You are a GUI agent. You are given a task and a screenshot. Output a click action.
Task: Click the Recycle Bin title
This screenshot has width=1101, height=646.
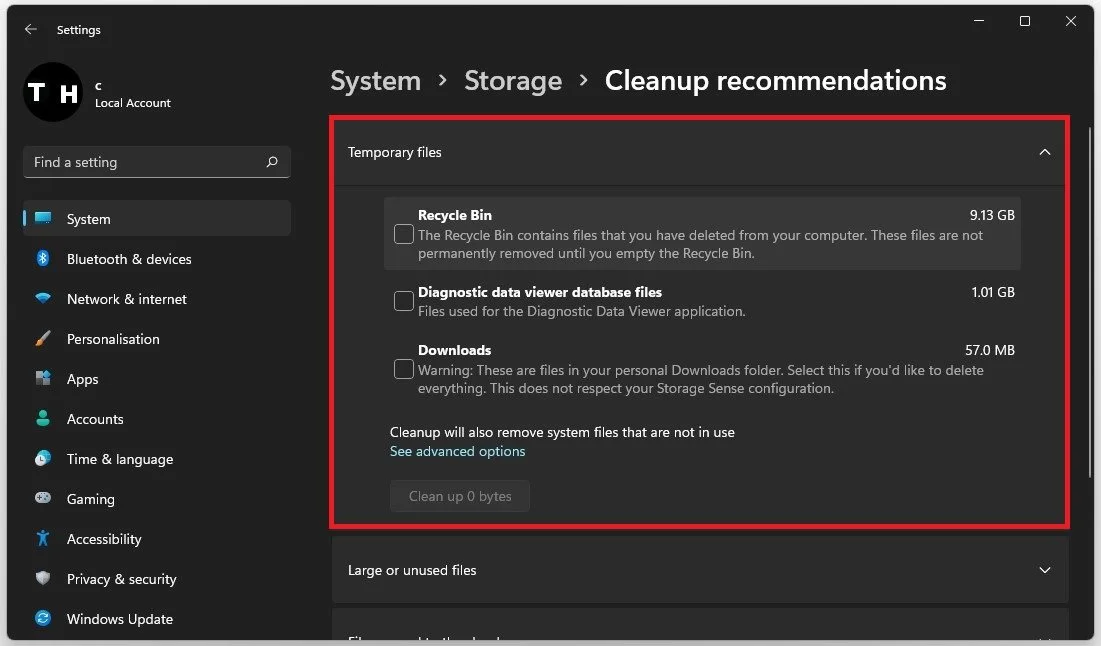tap(455, 216)
